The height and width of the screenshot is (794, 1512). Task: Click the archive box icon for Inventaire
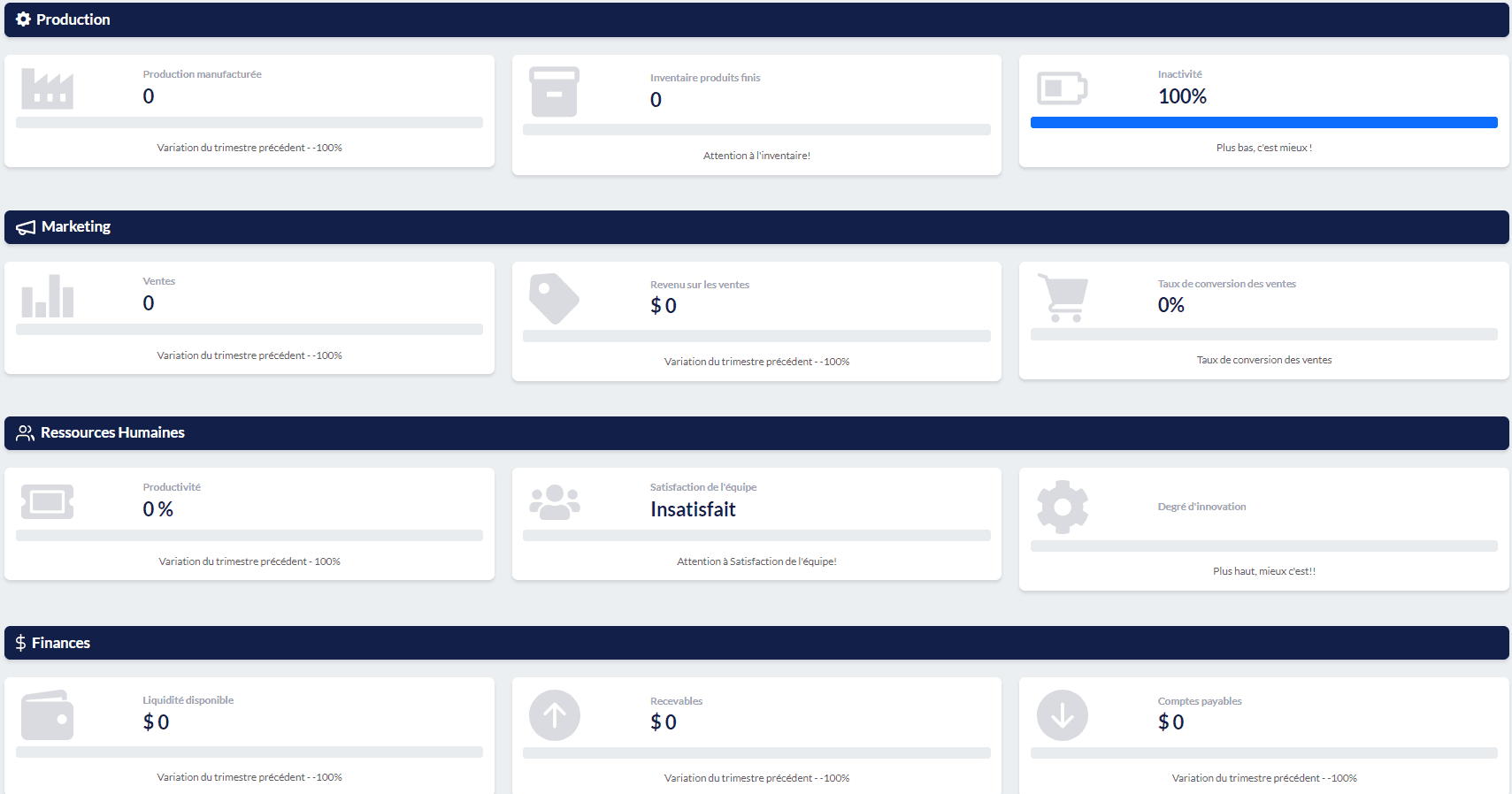(554, 92)
